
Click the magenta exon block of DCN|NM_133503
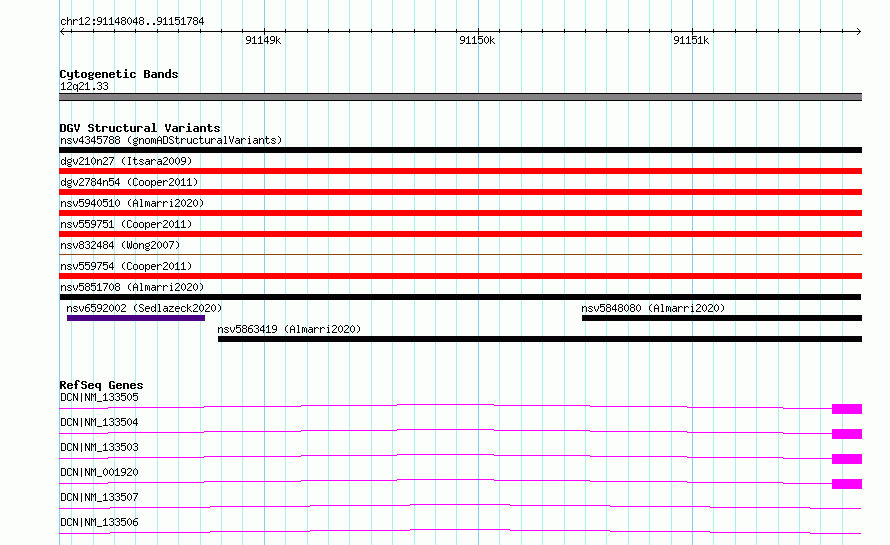[847, 459]
